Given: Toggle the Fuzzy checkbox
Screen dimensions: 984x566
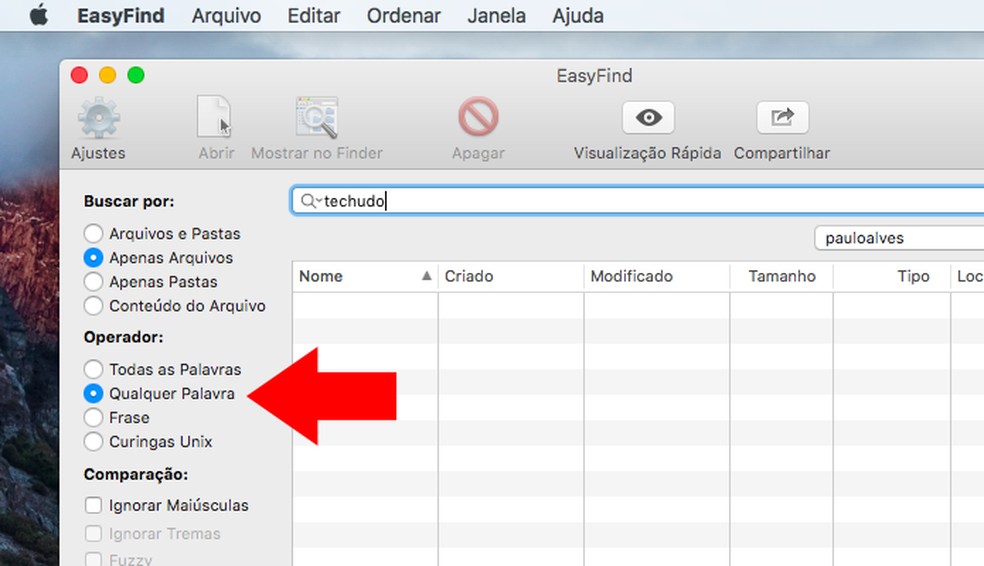Looking at the screenshot, I should coord(93,558).
